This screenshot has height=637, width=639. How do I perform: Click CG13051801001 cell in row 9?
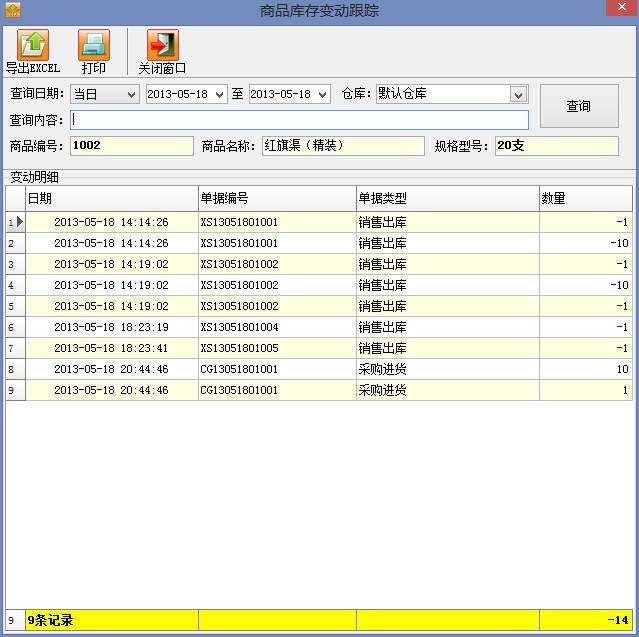(x=277, y=390)
